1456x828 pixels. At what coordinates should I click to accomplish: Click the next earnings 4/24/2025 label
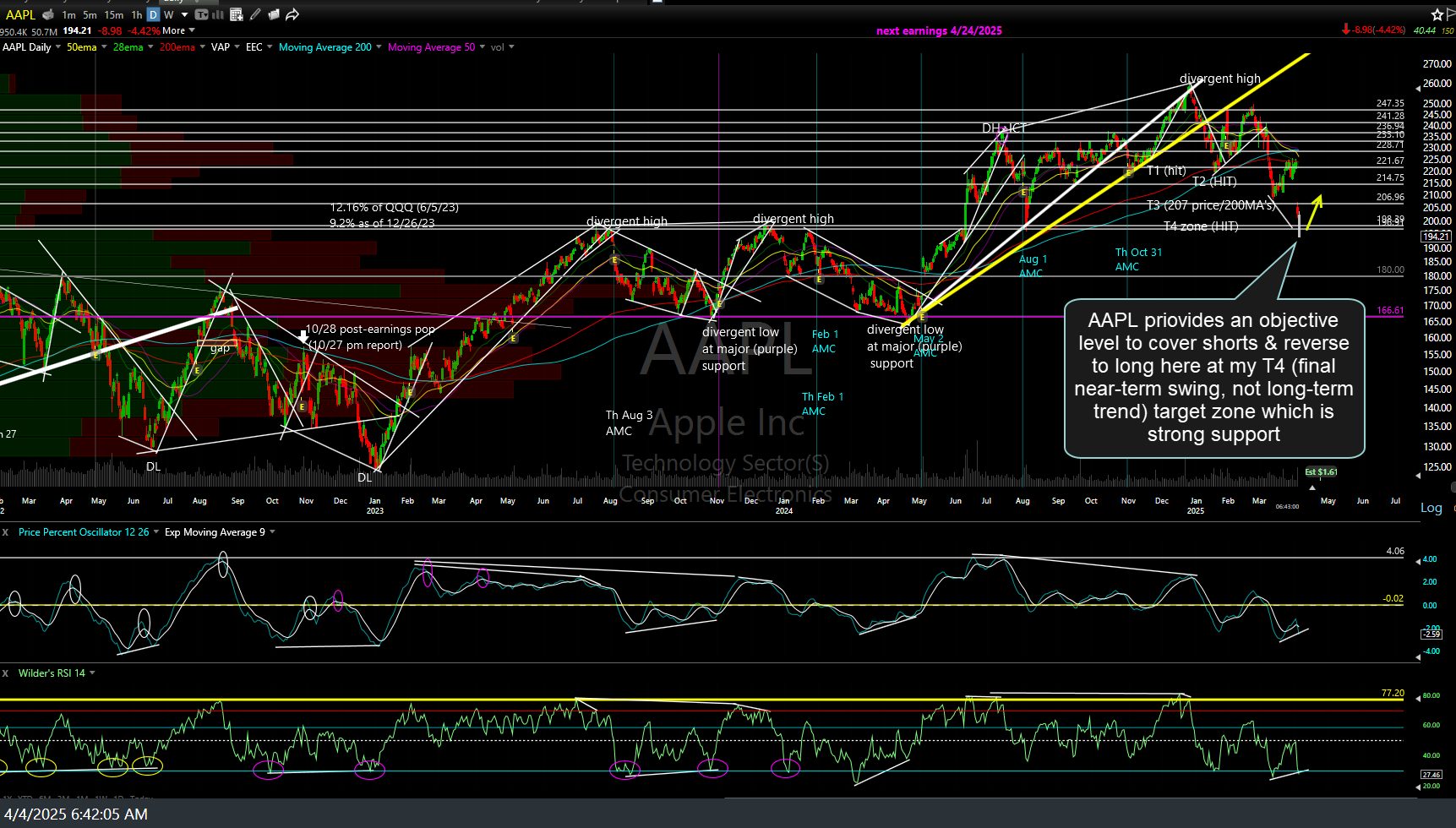939,30
